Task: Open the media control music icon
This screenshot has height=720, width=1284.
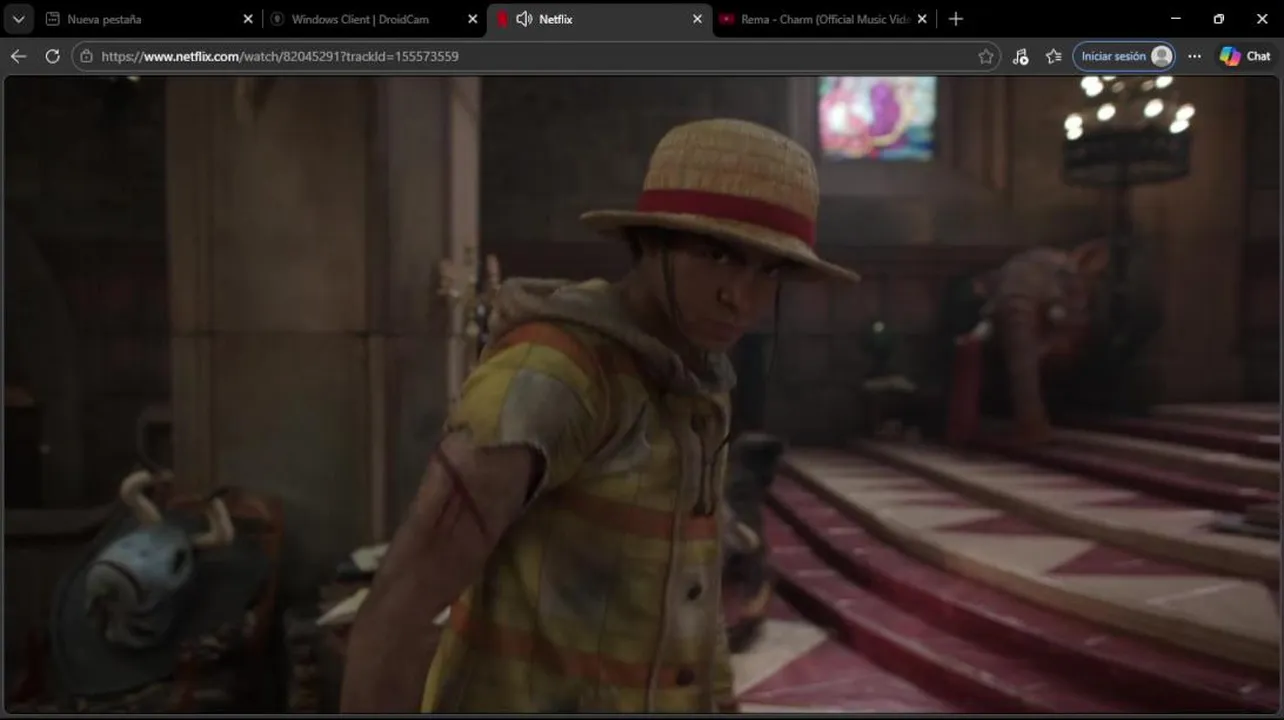Action: pos(1020,56)
